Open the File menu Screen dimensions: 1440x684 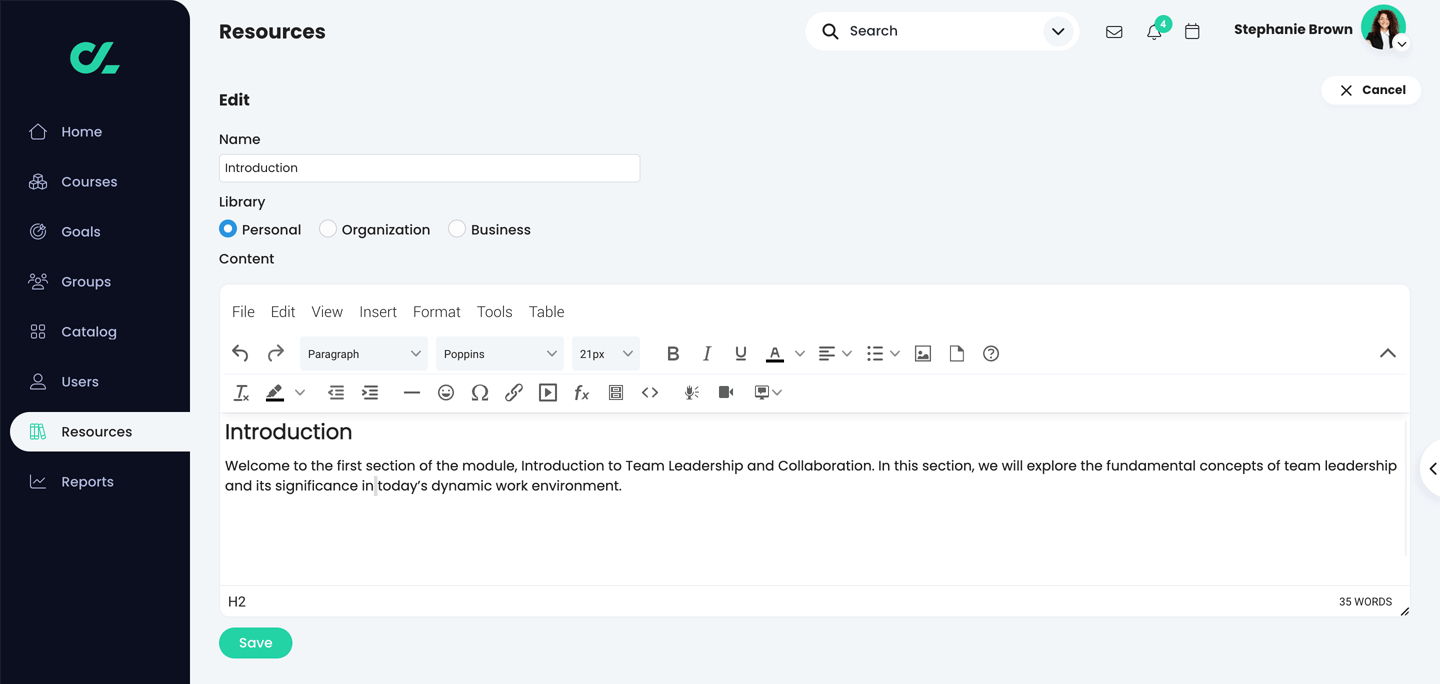point(243,312)
